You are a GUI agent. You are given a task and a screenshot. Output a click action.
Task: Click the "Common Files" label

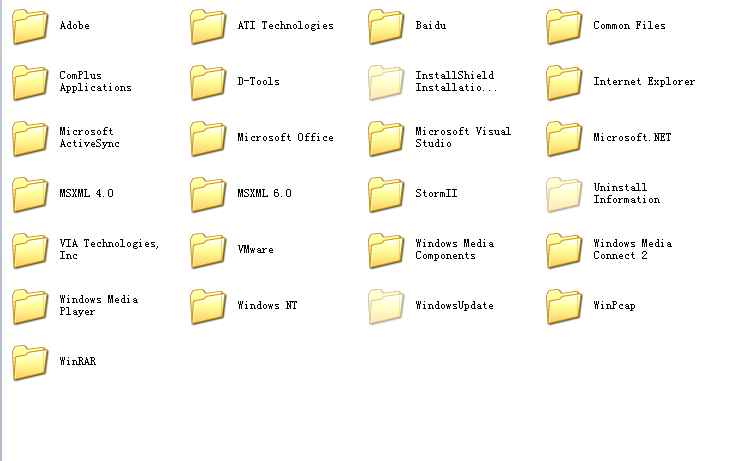(629, 25)
